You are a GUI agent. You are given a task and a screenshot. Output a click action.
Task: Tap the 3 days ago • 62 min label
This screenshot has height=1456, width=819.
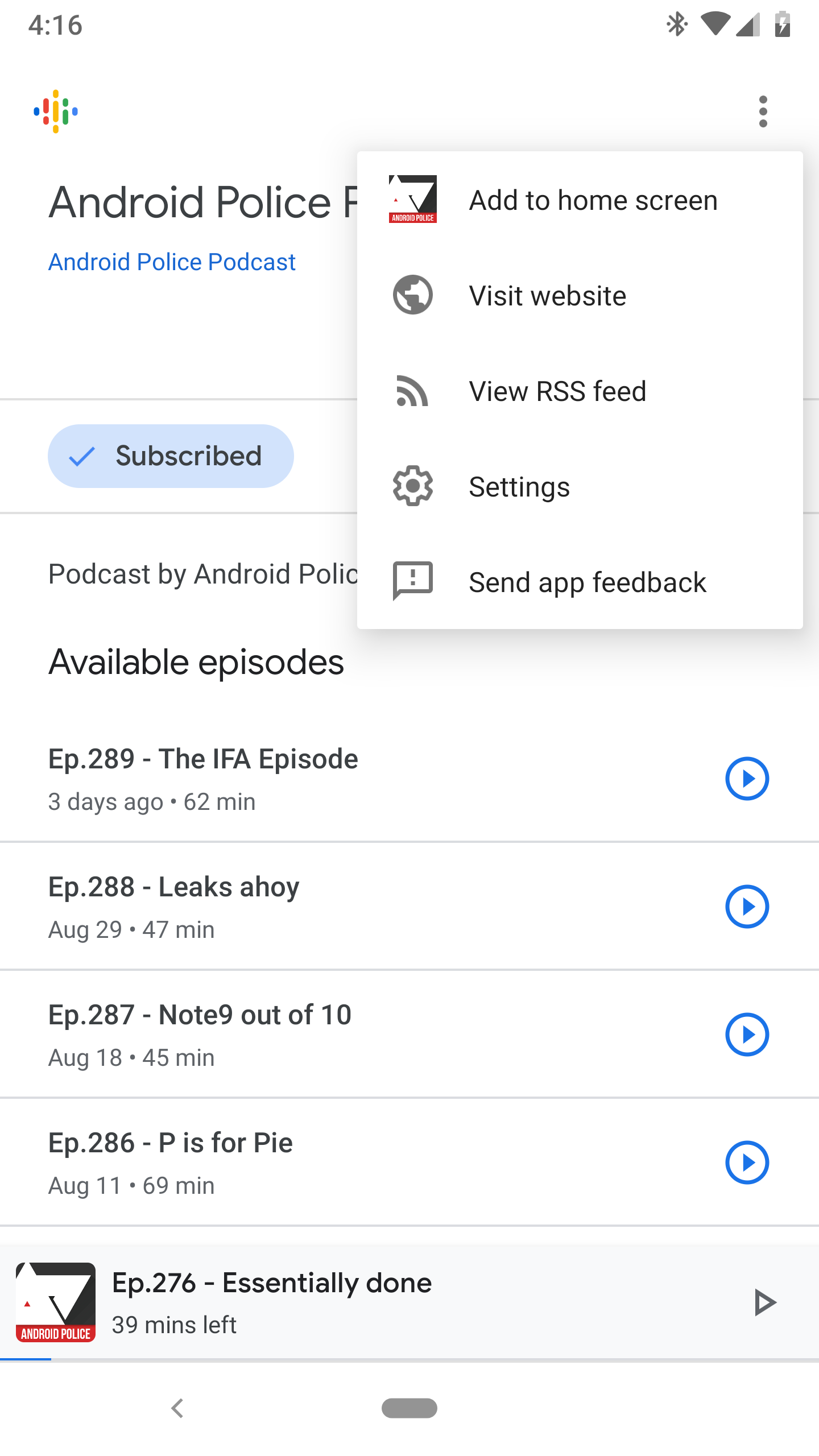pyautogui.click(x=152, y=802)
